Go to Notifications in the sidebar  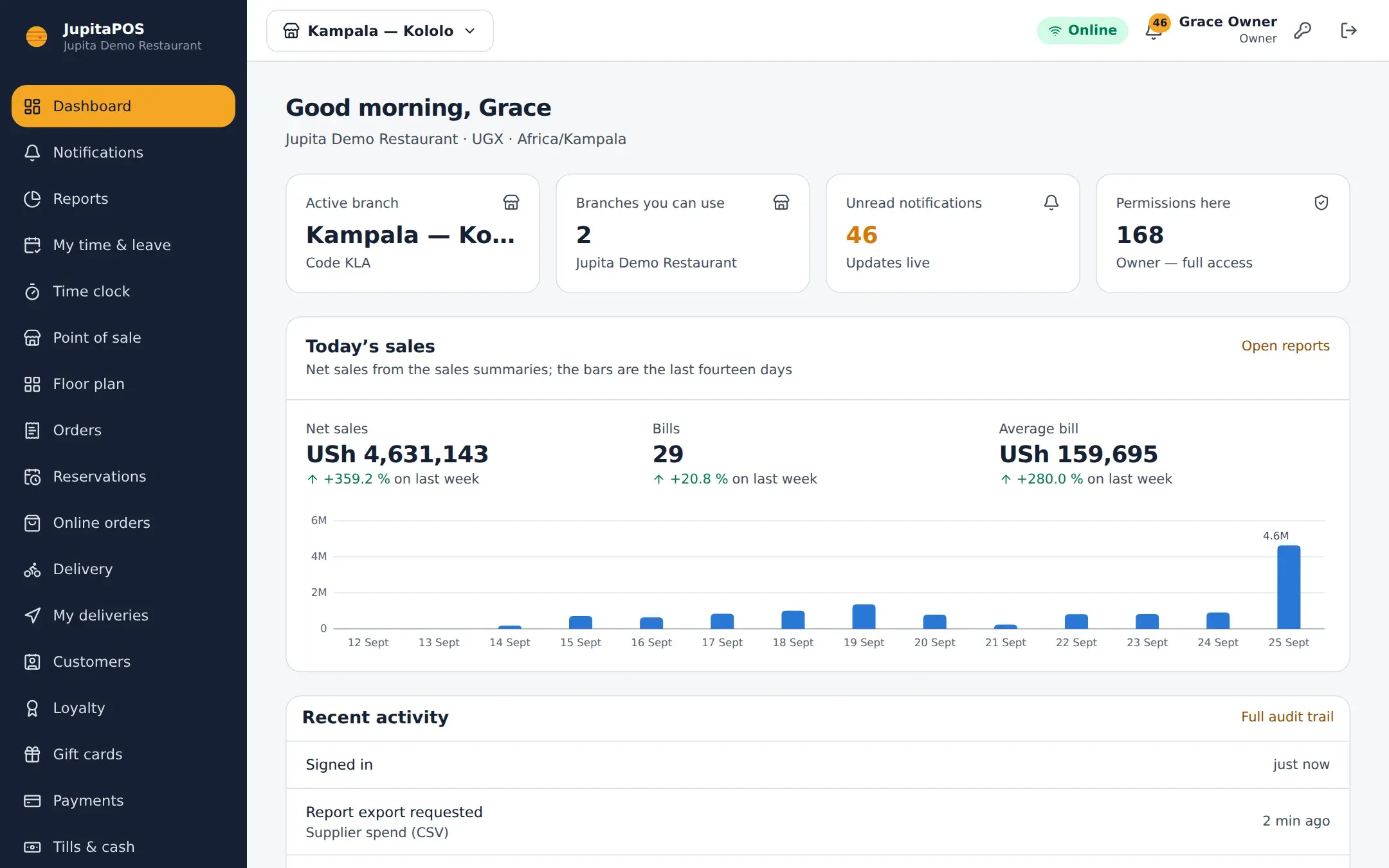tap(123, 152)
